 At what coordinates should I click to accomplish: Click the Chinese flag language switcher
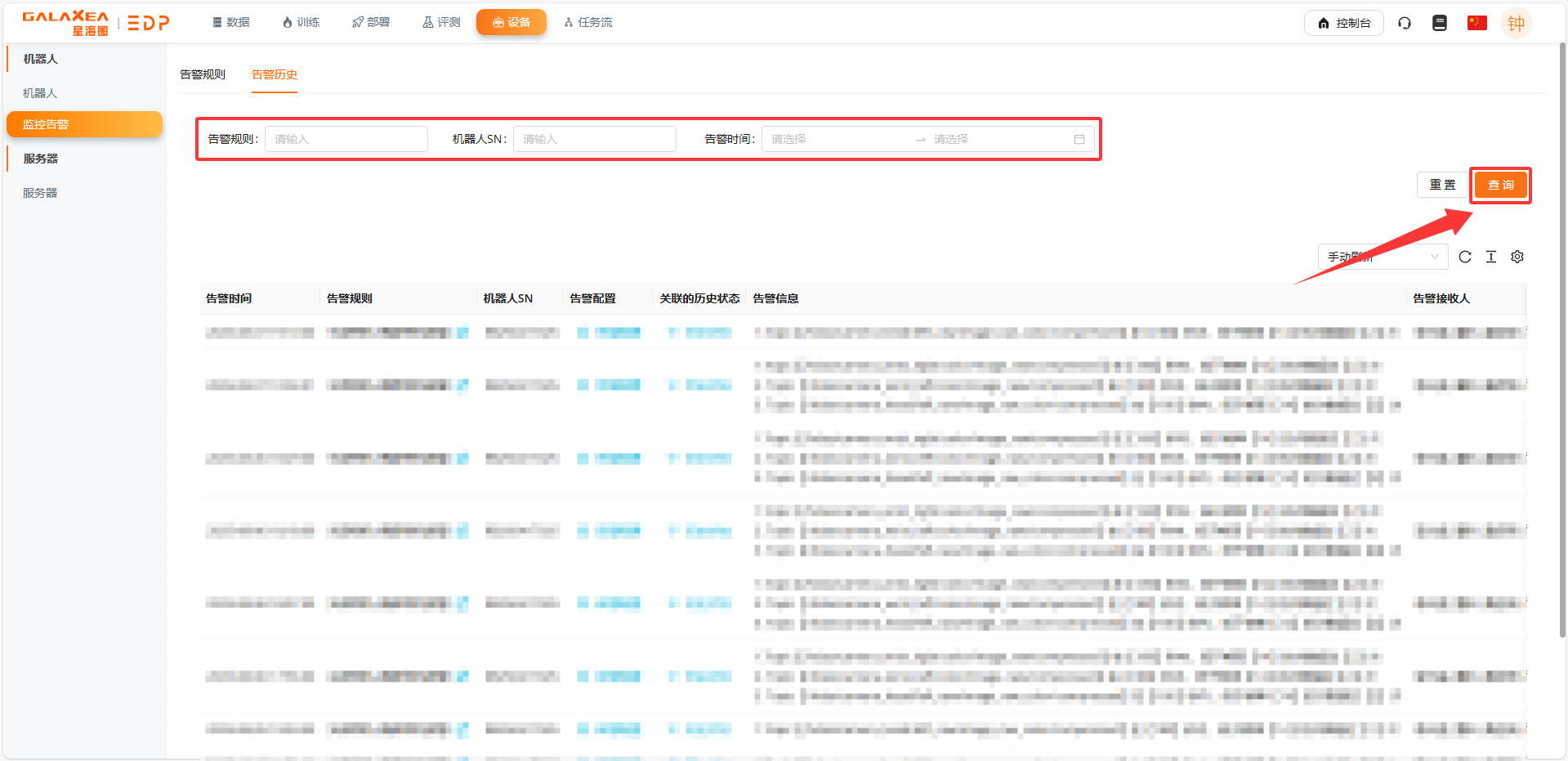coord(1476,23)
